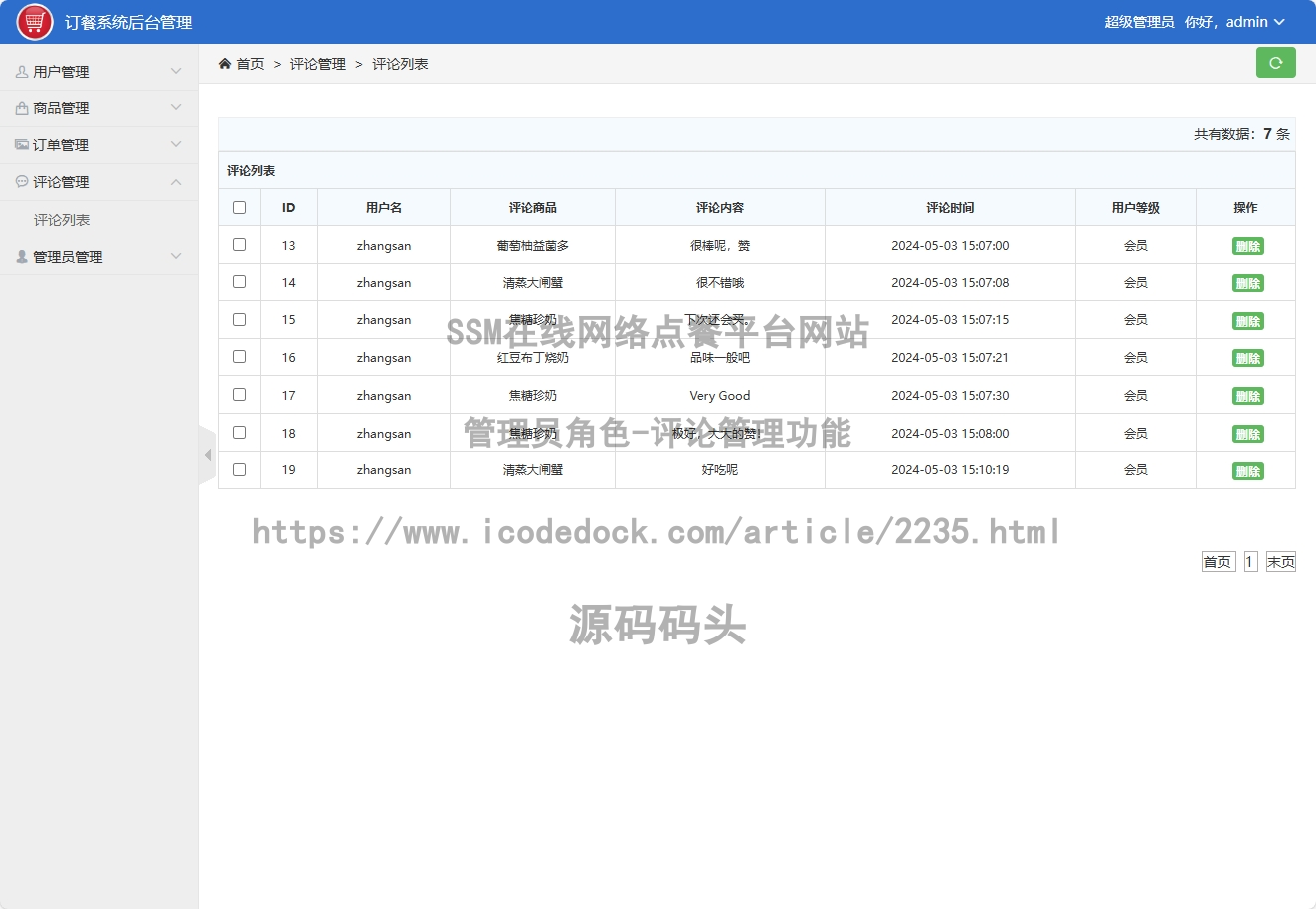This screenshot has height=909, width=1316.
Task: Check the box for comment ID 13
Action: click(x=239, y=245)
